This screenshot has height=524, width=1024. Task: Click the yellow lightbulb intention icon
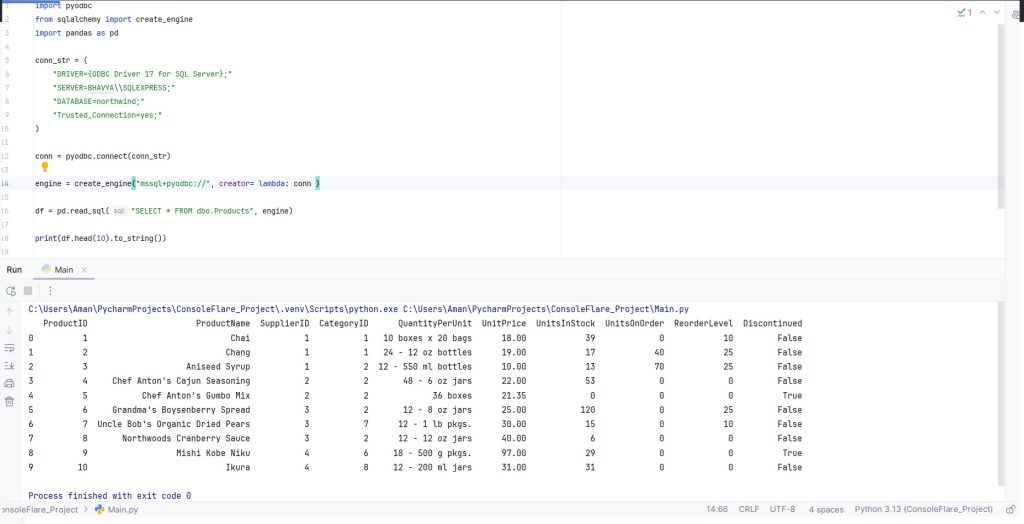45,167
